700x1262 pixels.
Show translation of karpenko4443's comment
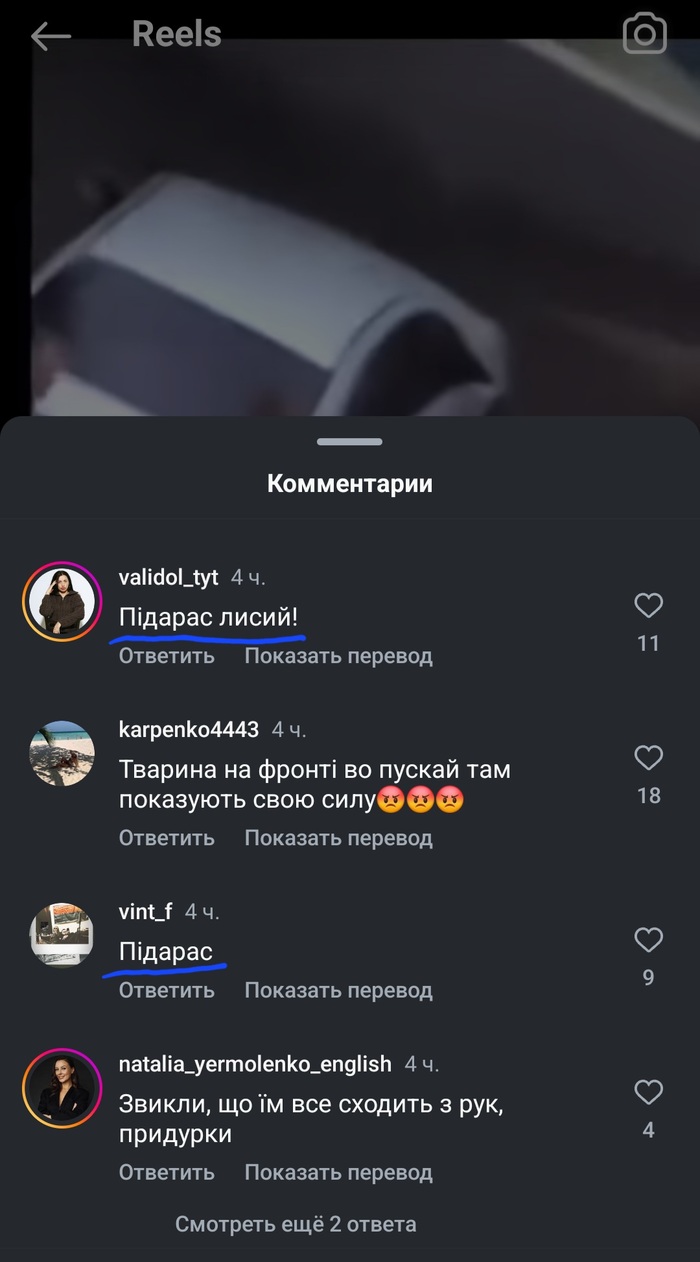(339, 838)
